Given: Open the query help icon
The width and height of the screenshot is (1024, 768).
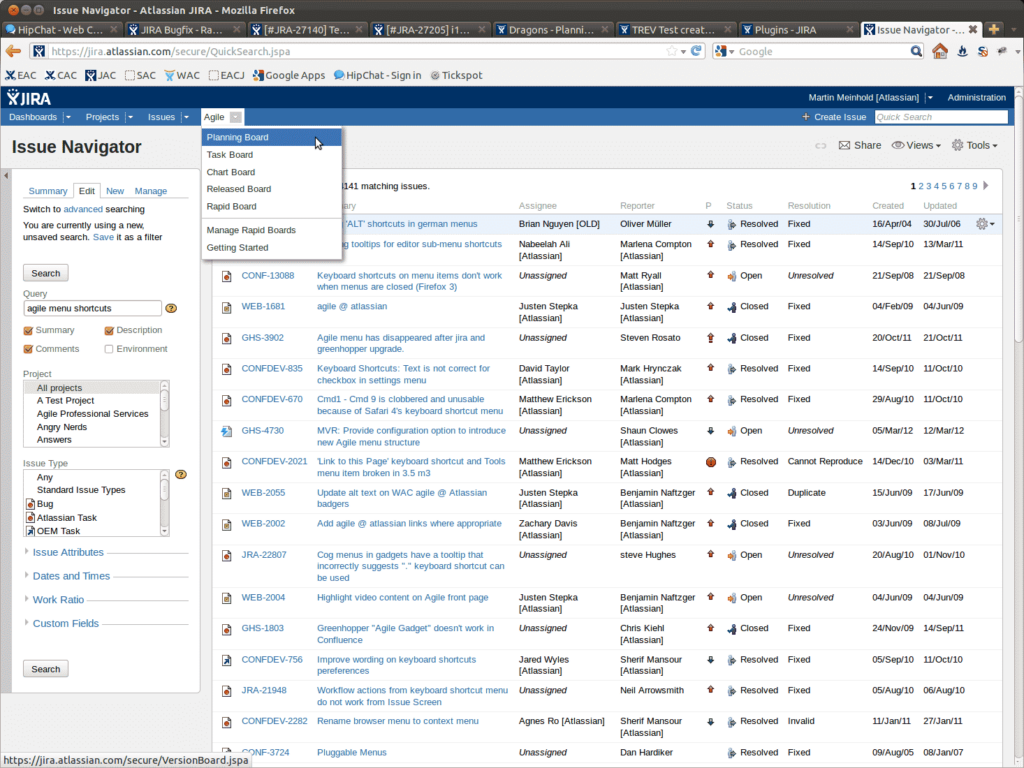Looking at the screenshot, I should (x=171, y=308).
